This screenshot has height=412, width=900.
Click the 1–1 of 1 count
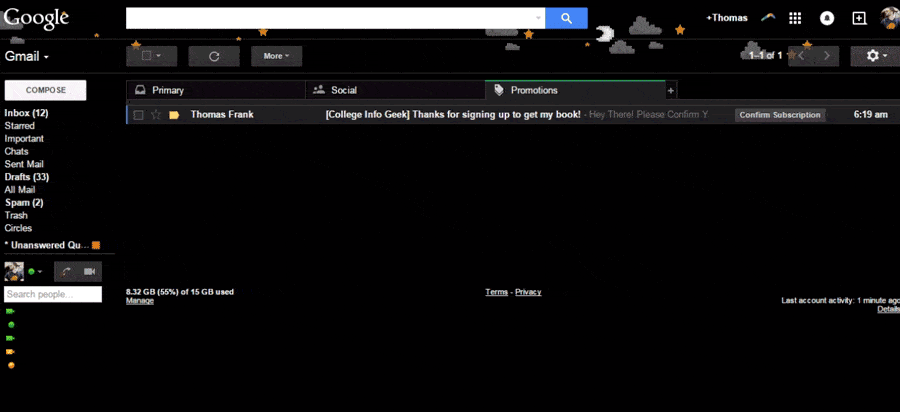(766, 56)
